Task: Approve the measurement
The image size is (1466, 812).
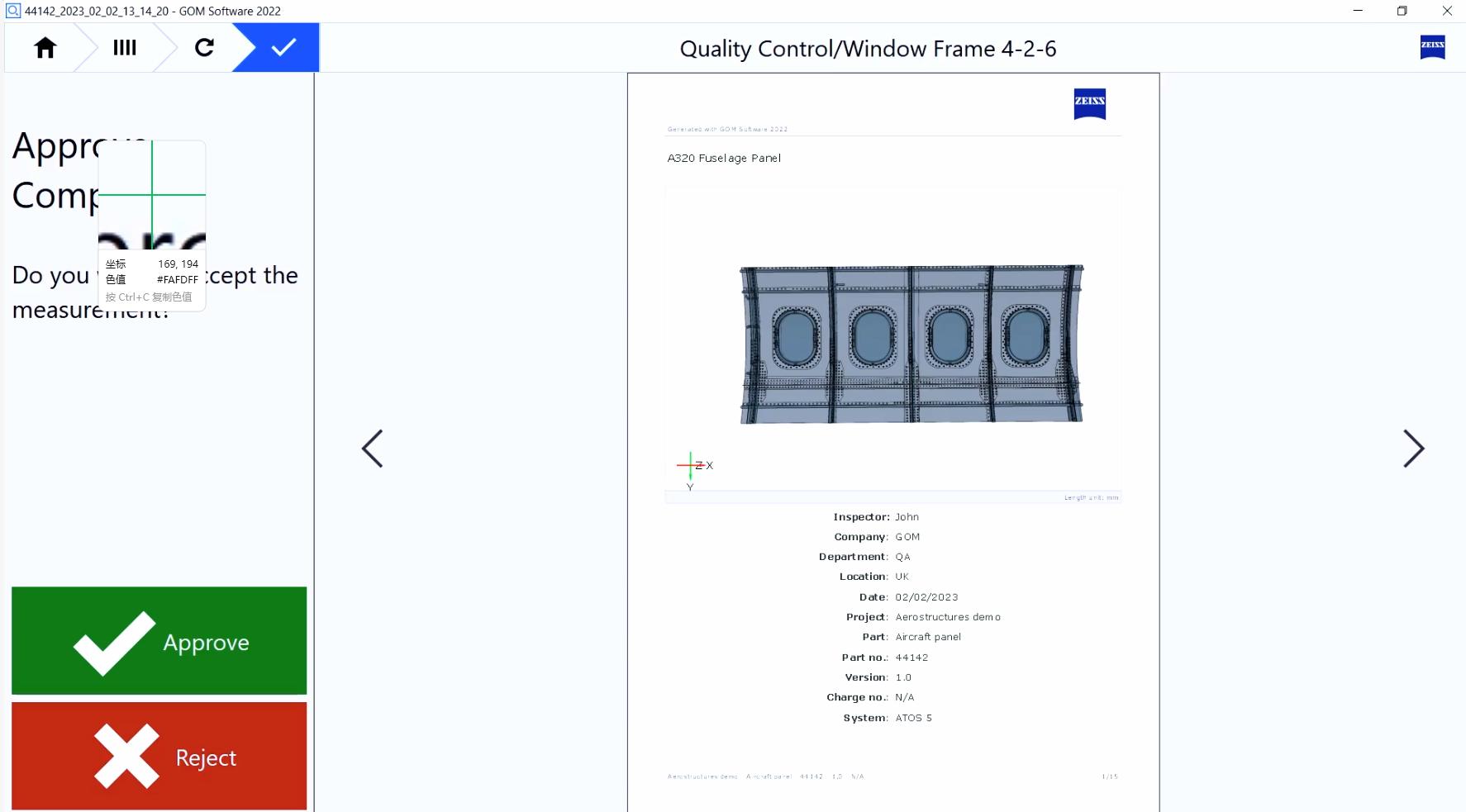Action: point(159,641)
